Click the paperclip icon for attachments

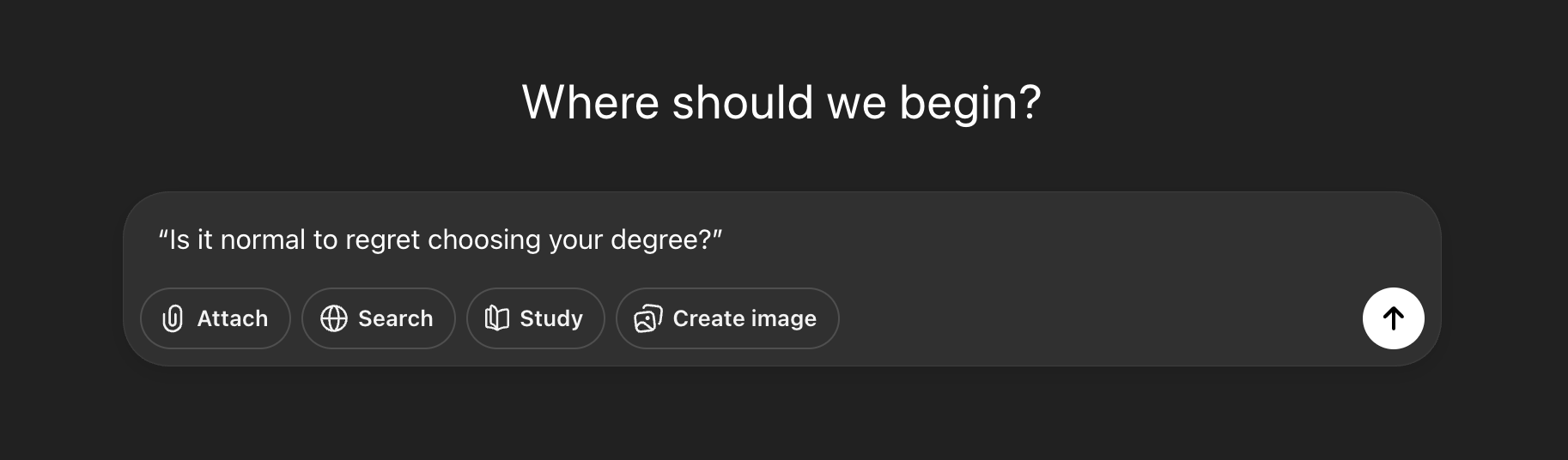[173, 318]
